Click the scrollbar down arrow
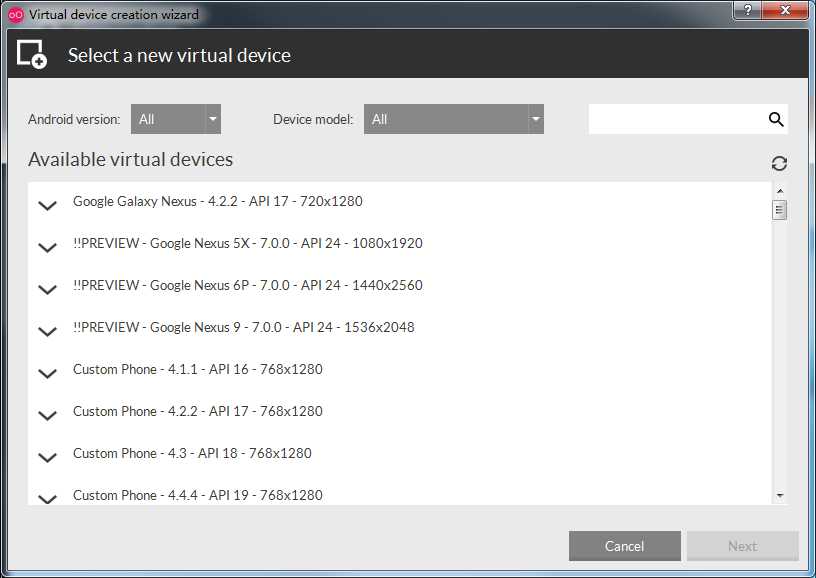Viewport: 816px width, 578px height. pyautogui.click(x=780, y=496)
